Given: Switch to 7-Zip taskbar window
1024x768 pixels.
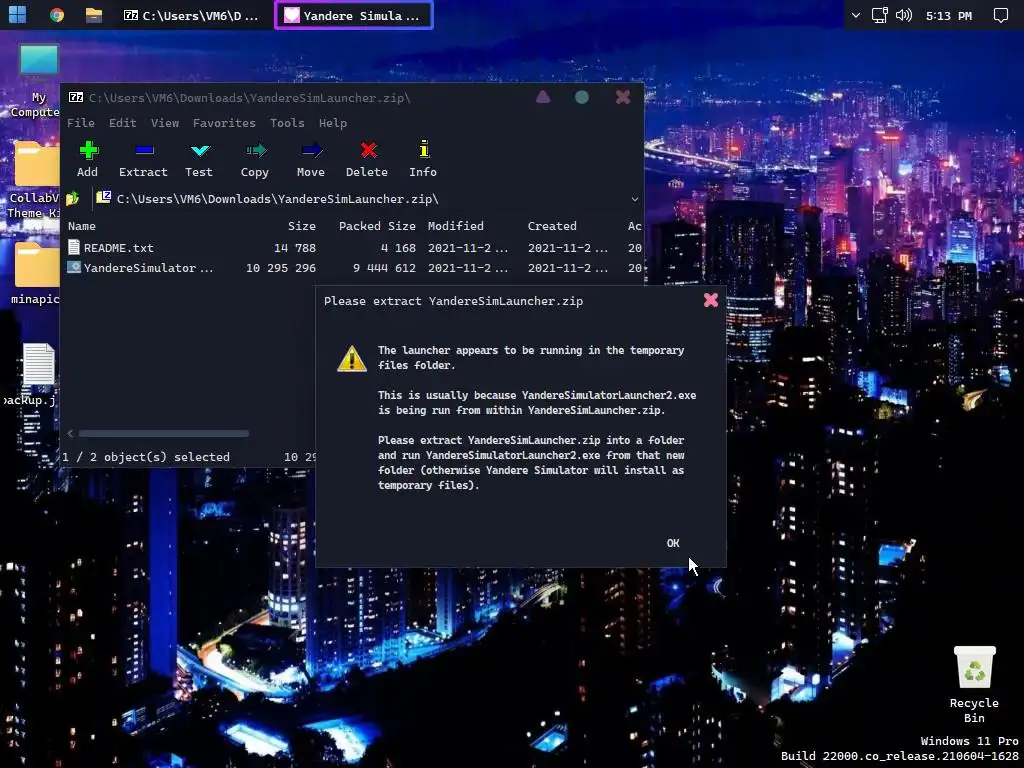Looking at the screenshot, I should click(192, 15).
